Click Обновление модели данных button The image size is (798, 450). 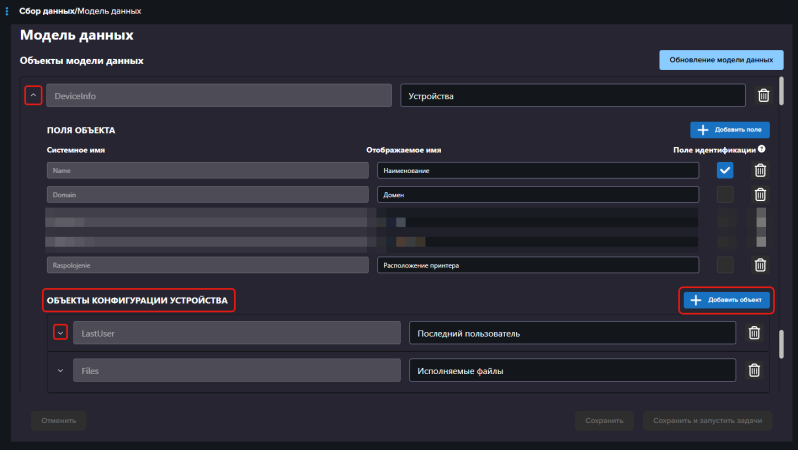720,60
